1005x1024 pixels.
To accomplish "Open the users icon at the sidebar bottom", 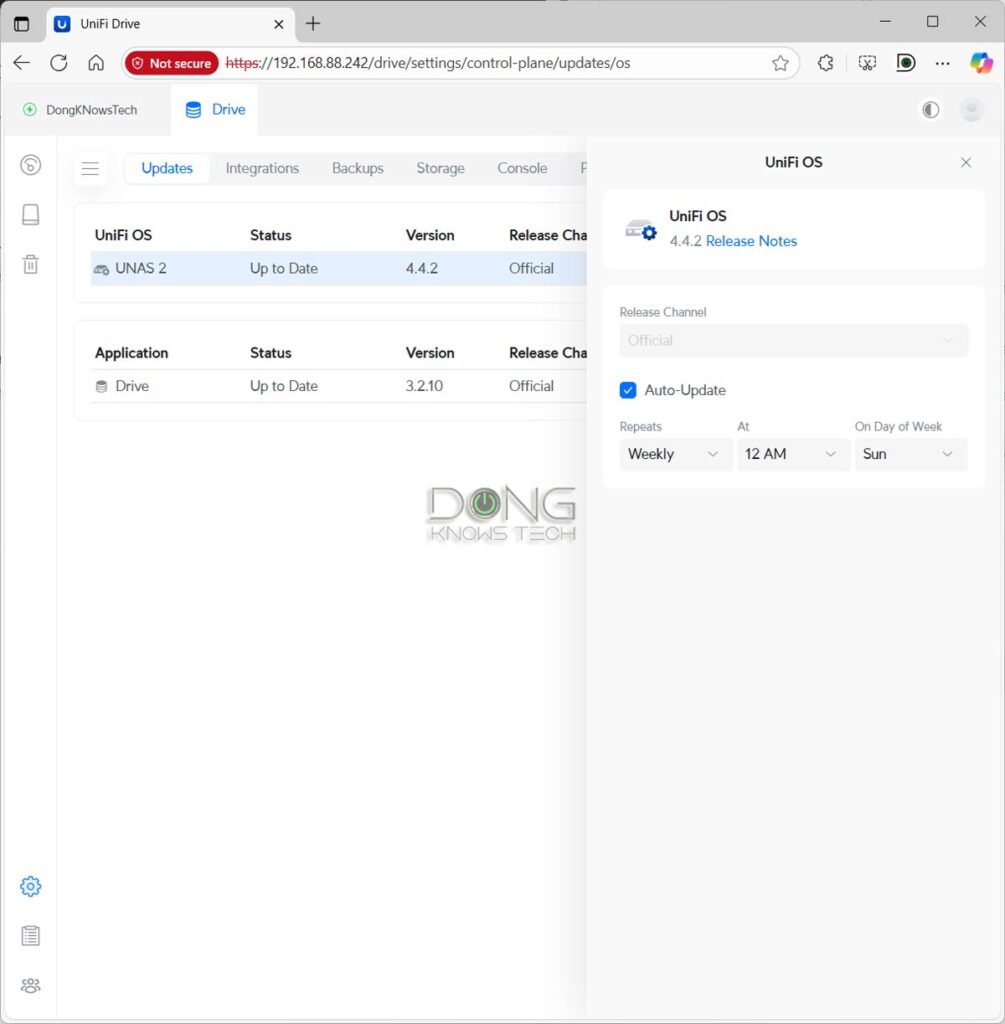I will click(x=30, y=986).
